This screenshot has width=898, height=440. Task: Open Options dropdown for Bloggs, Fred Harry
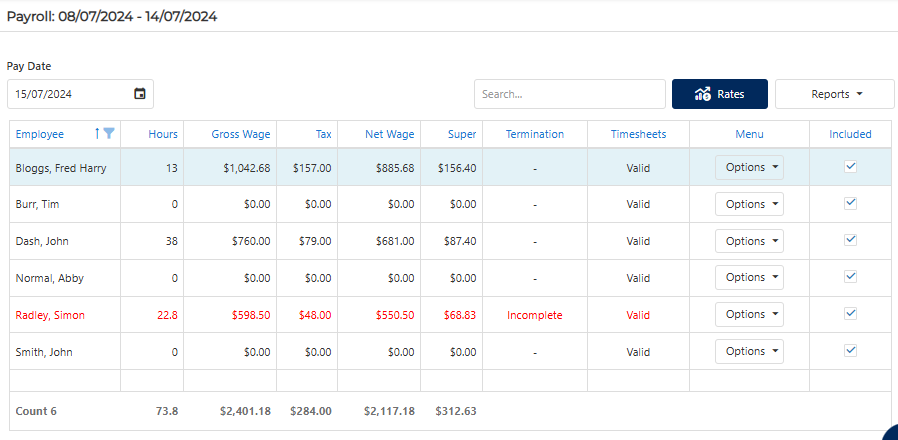749,168
